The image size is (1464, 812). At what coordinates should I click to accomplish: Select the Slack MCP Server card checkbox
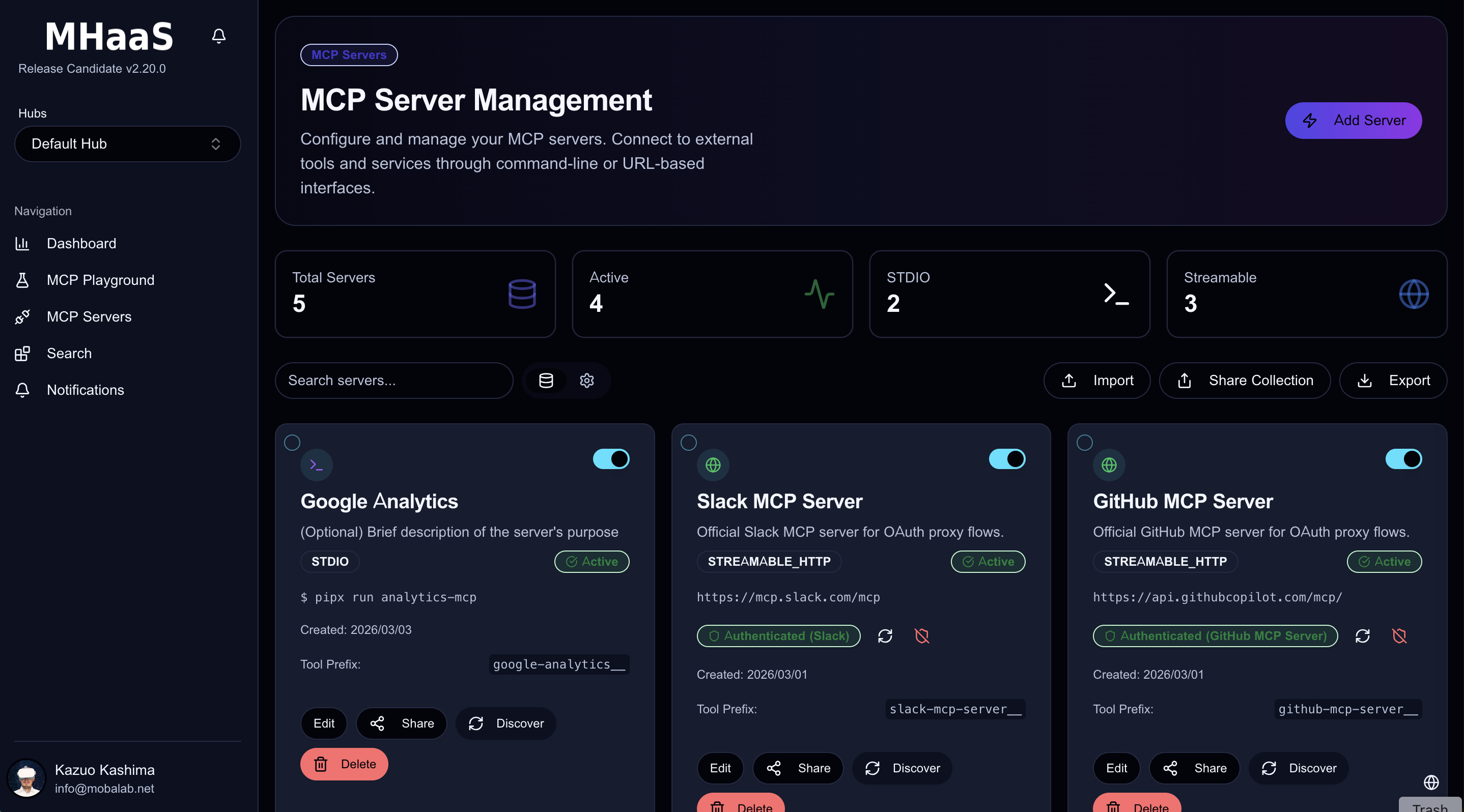click(x=688, y=442)
